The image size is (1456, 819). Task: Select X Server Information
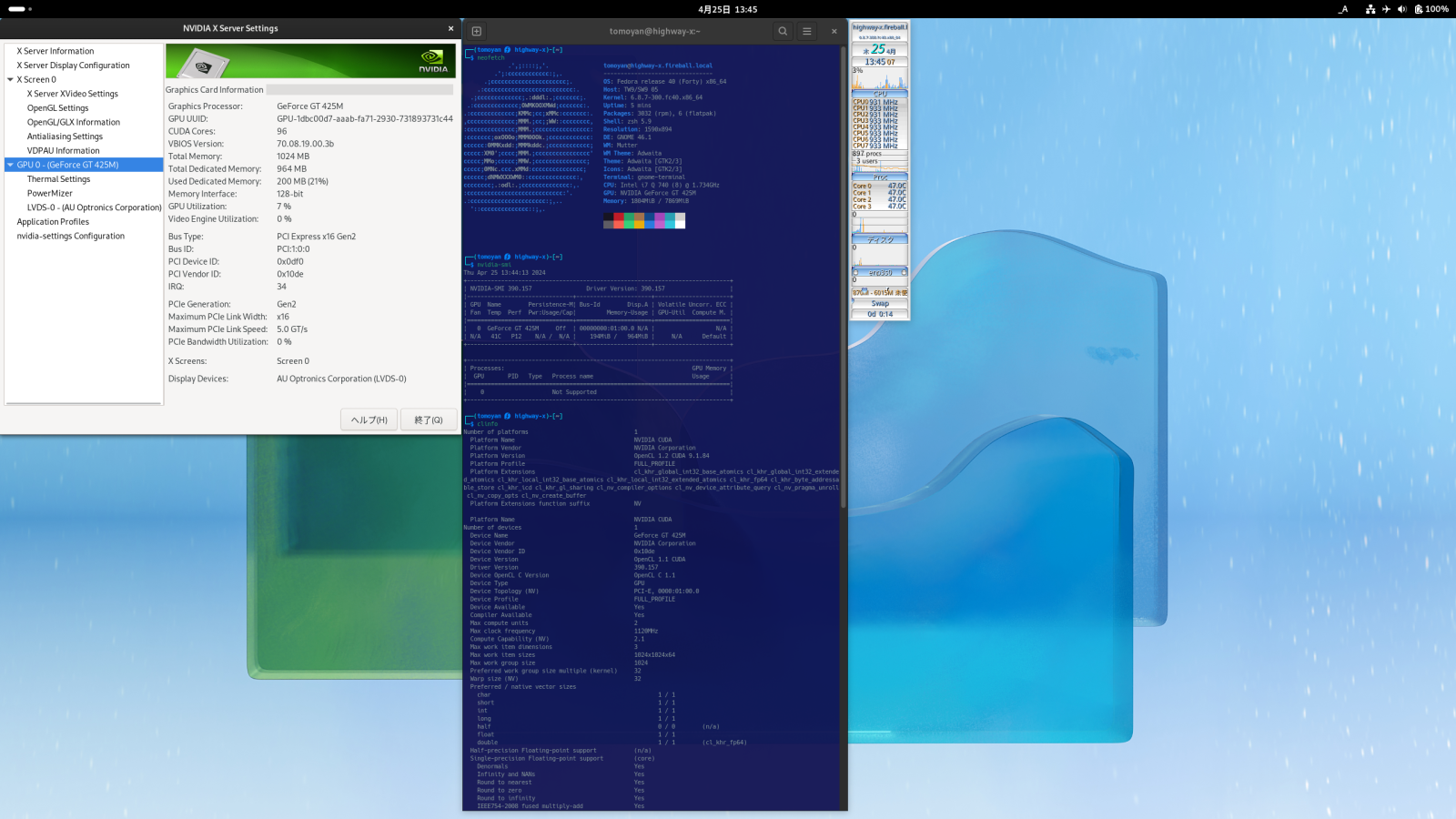(x=56, y=51)
